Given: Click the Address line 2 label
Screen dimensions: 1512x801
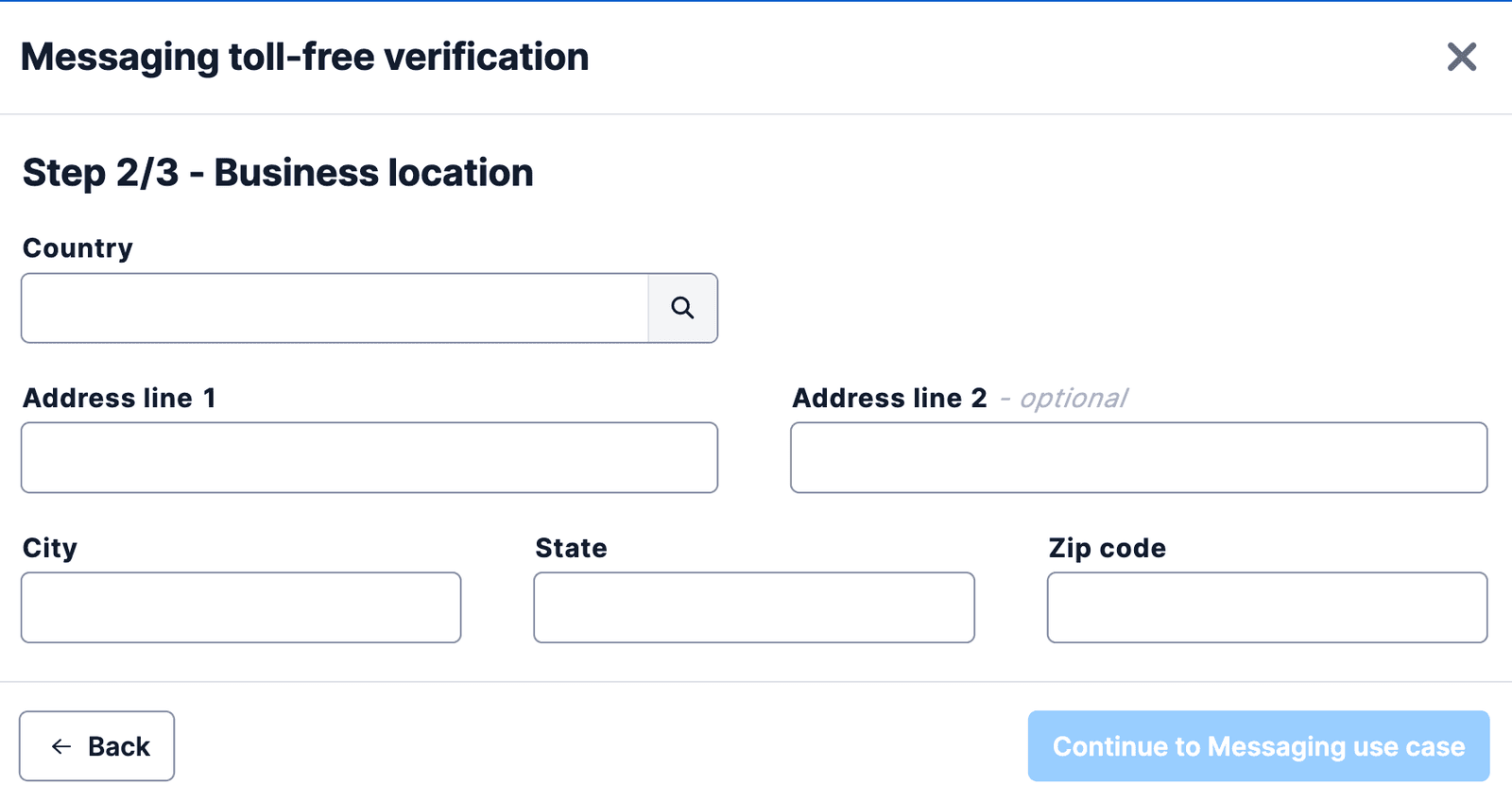Looking at the screenshot, I should pos(889,398).
